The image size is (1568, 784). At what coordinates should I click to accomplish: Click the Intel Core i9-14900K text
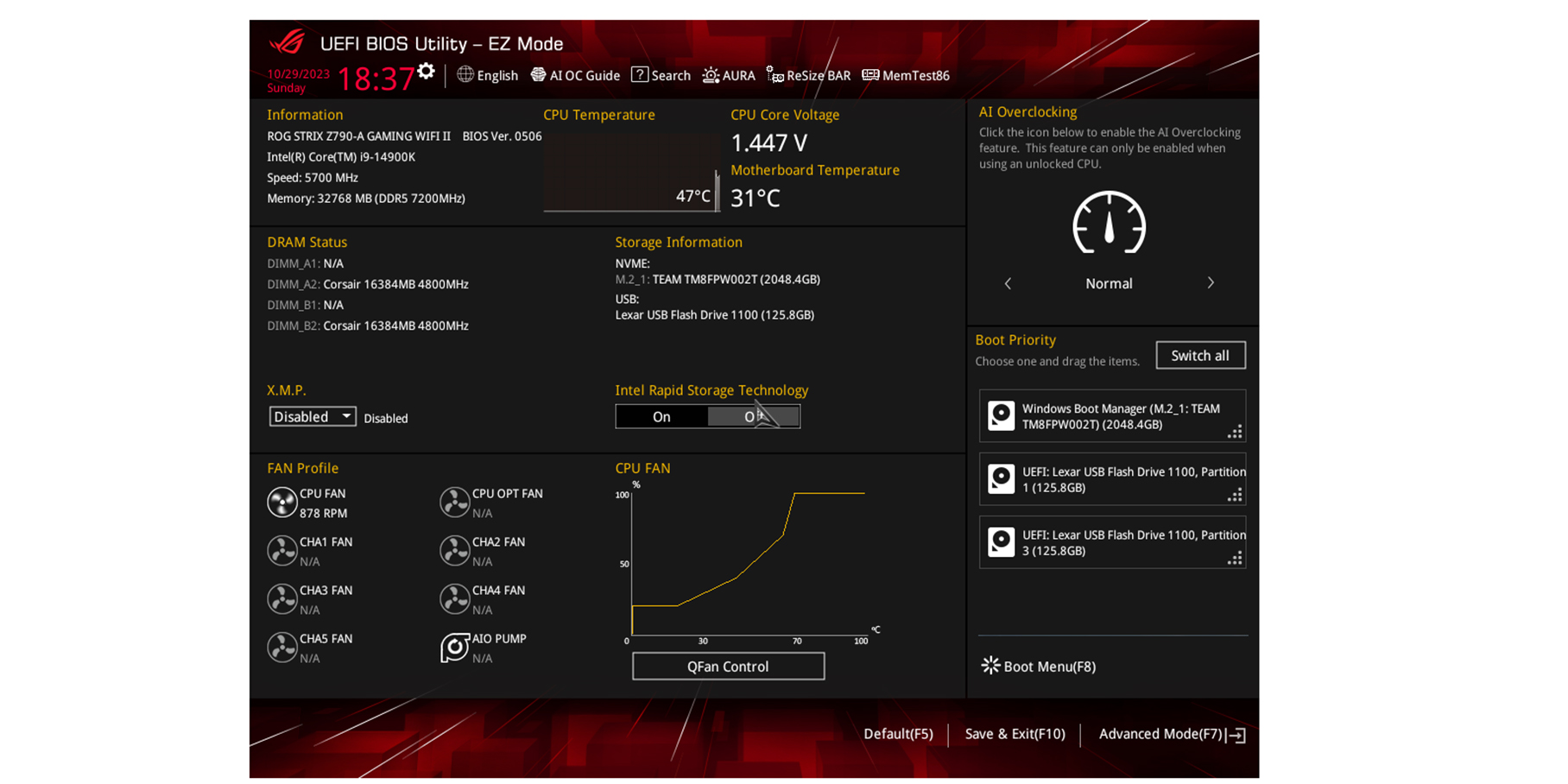(x=341, y=157)
